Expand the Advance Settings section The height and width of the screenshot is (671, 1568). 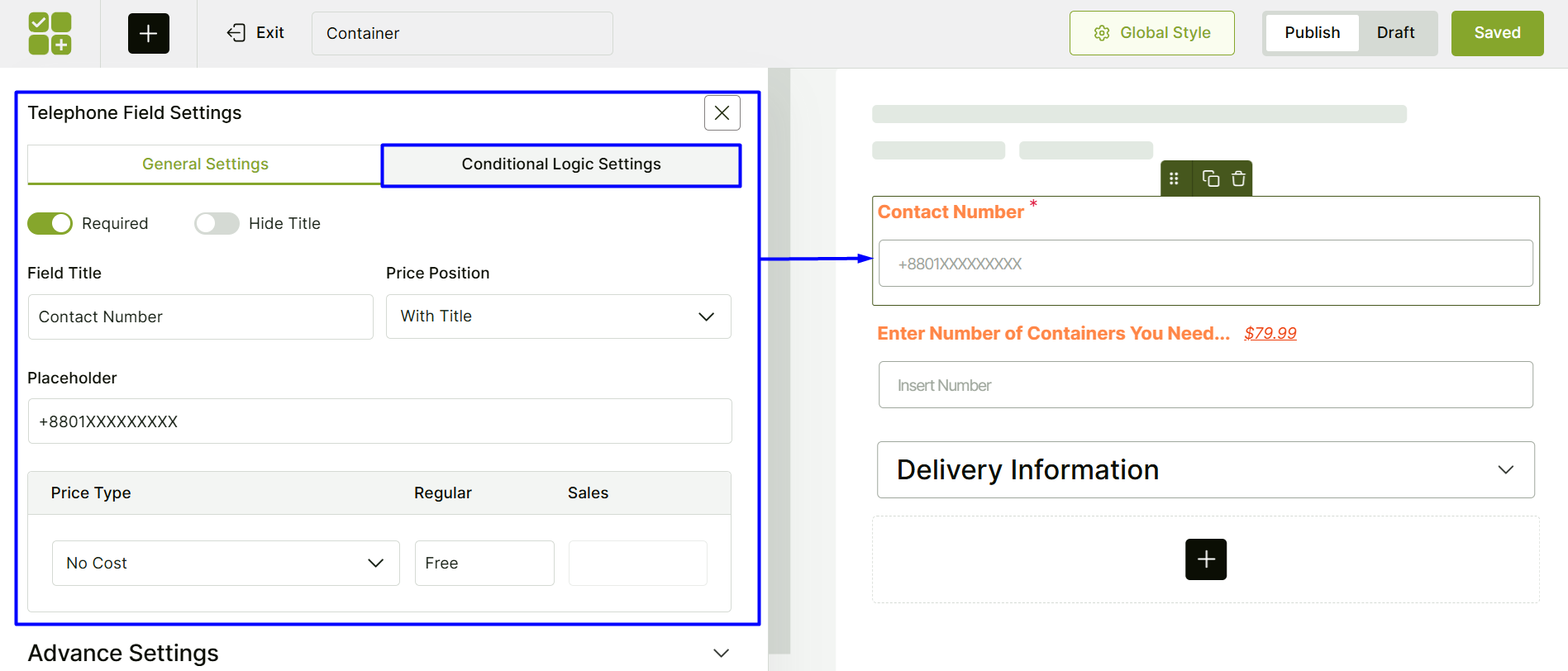[x=721, y=653]
